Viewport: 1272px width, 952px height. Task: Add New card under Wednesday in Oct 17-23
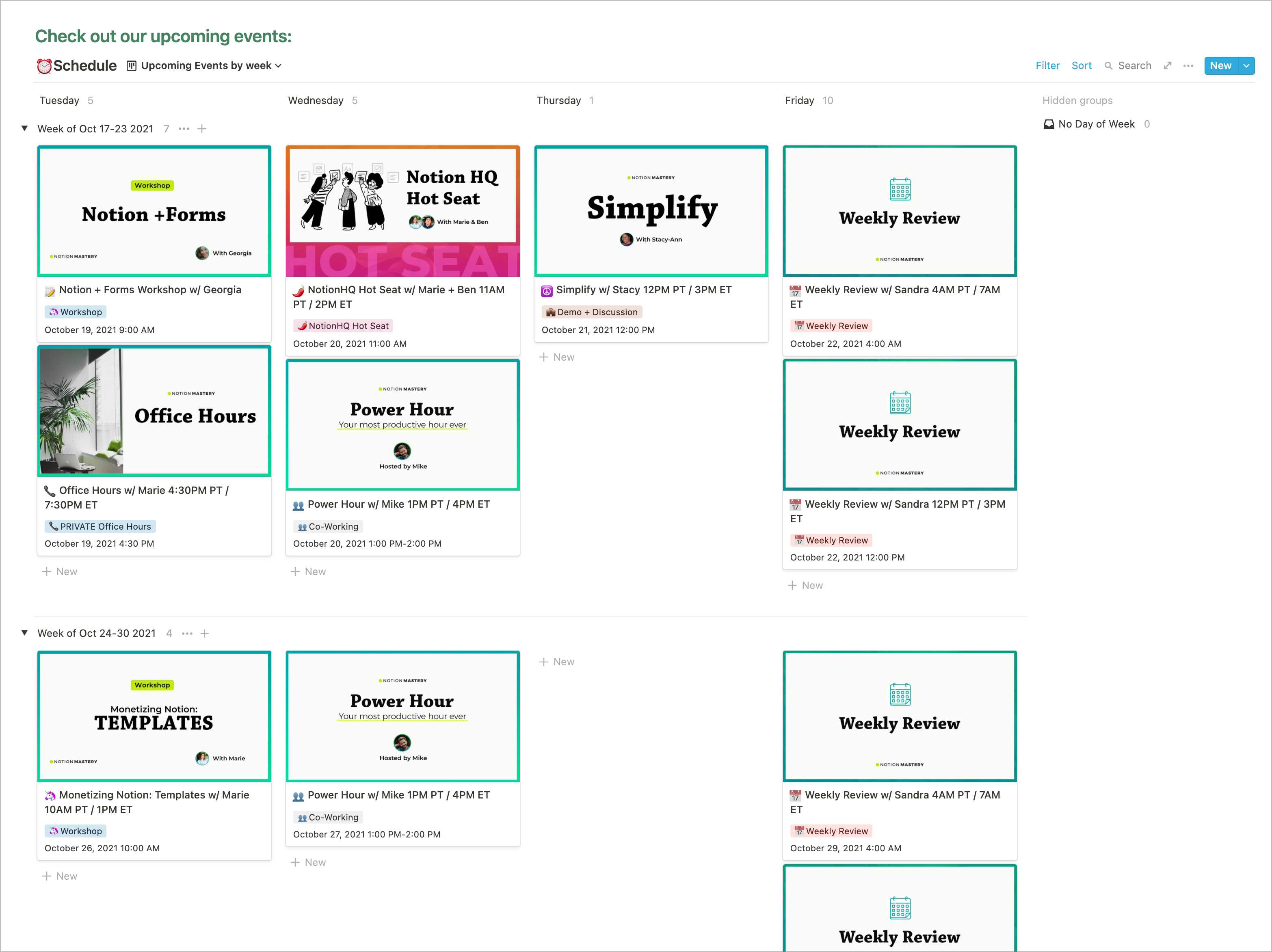point(308,572)
